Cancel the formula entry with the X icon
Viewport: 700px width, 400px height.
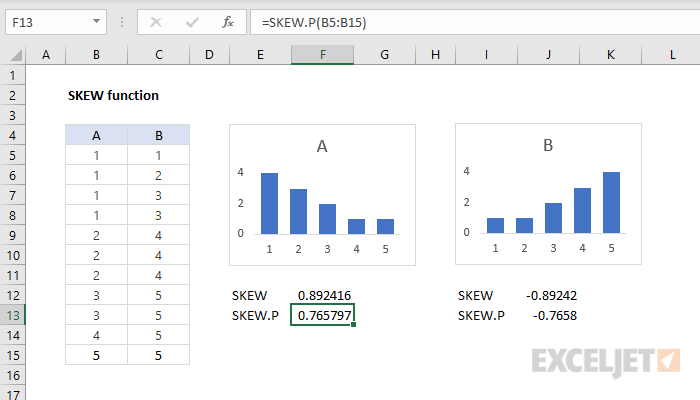coord(156,22)
